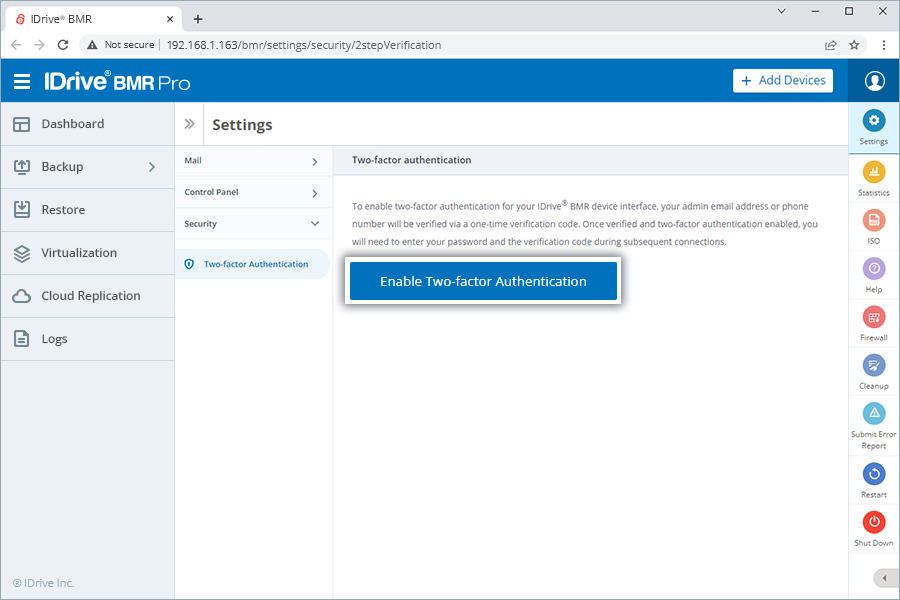Expand the Mail settings section
The width and height of the screenshot is (900, 600).
point(253,161)
